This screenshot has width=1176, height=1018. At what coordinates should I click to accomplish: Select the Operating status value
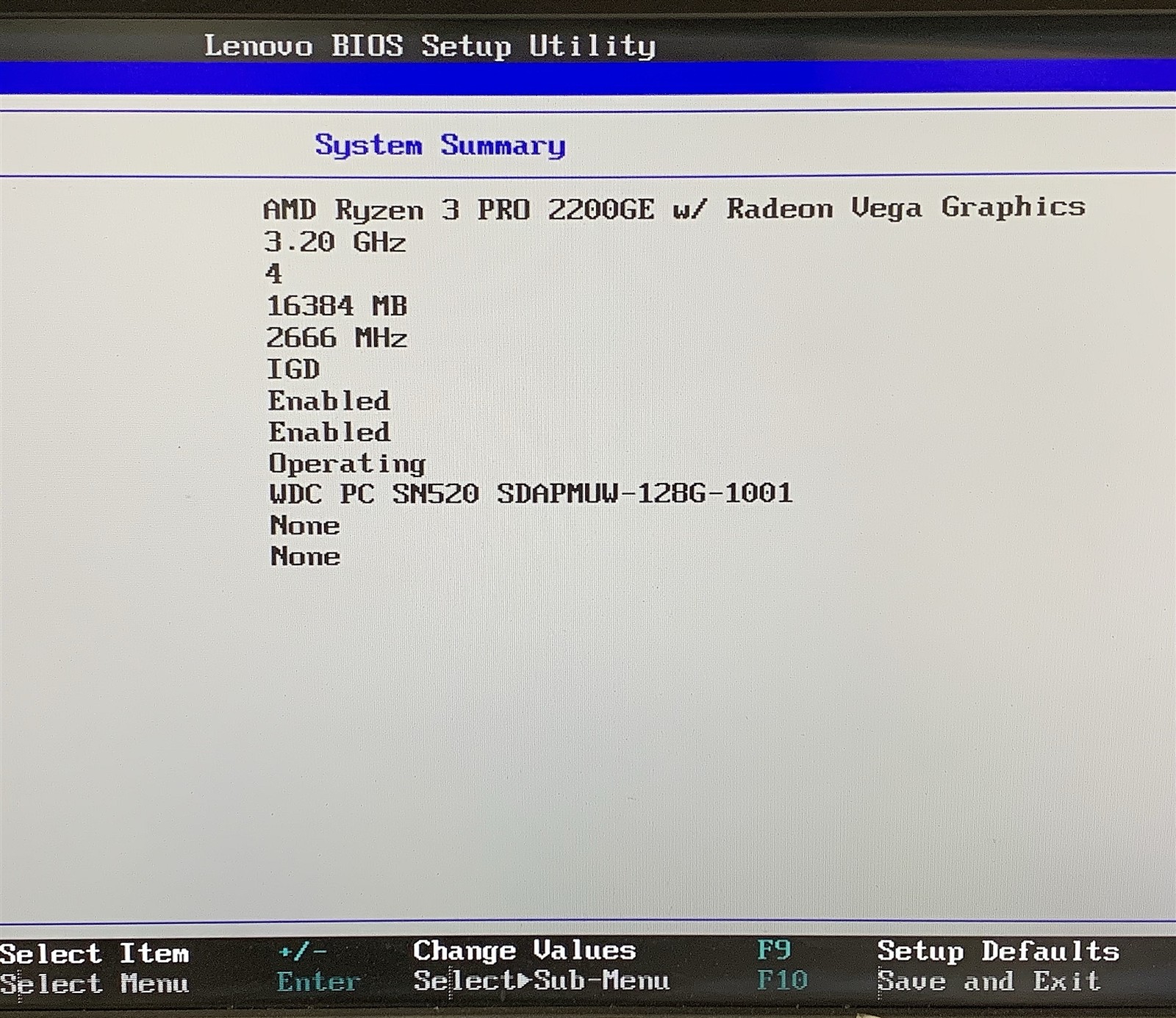click(346, 464)
